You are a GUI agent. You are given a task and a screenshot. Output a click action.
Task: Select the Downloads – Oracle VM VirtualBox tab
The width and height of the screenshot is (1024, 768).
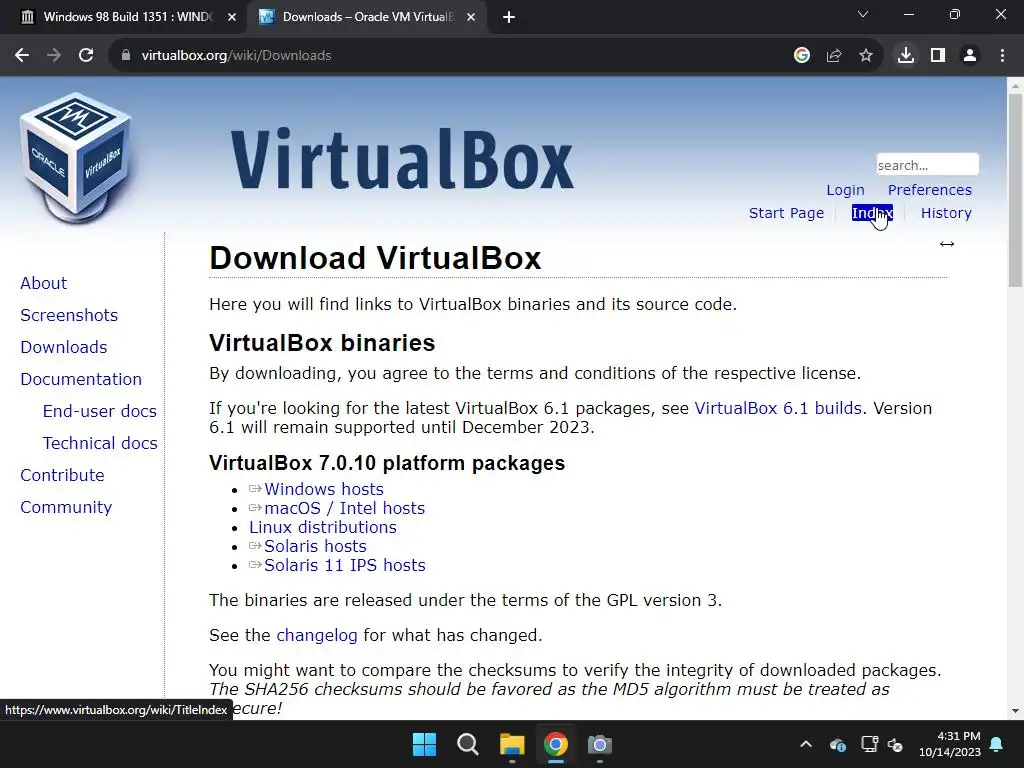coord(367,17)
